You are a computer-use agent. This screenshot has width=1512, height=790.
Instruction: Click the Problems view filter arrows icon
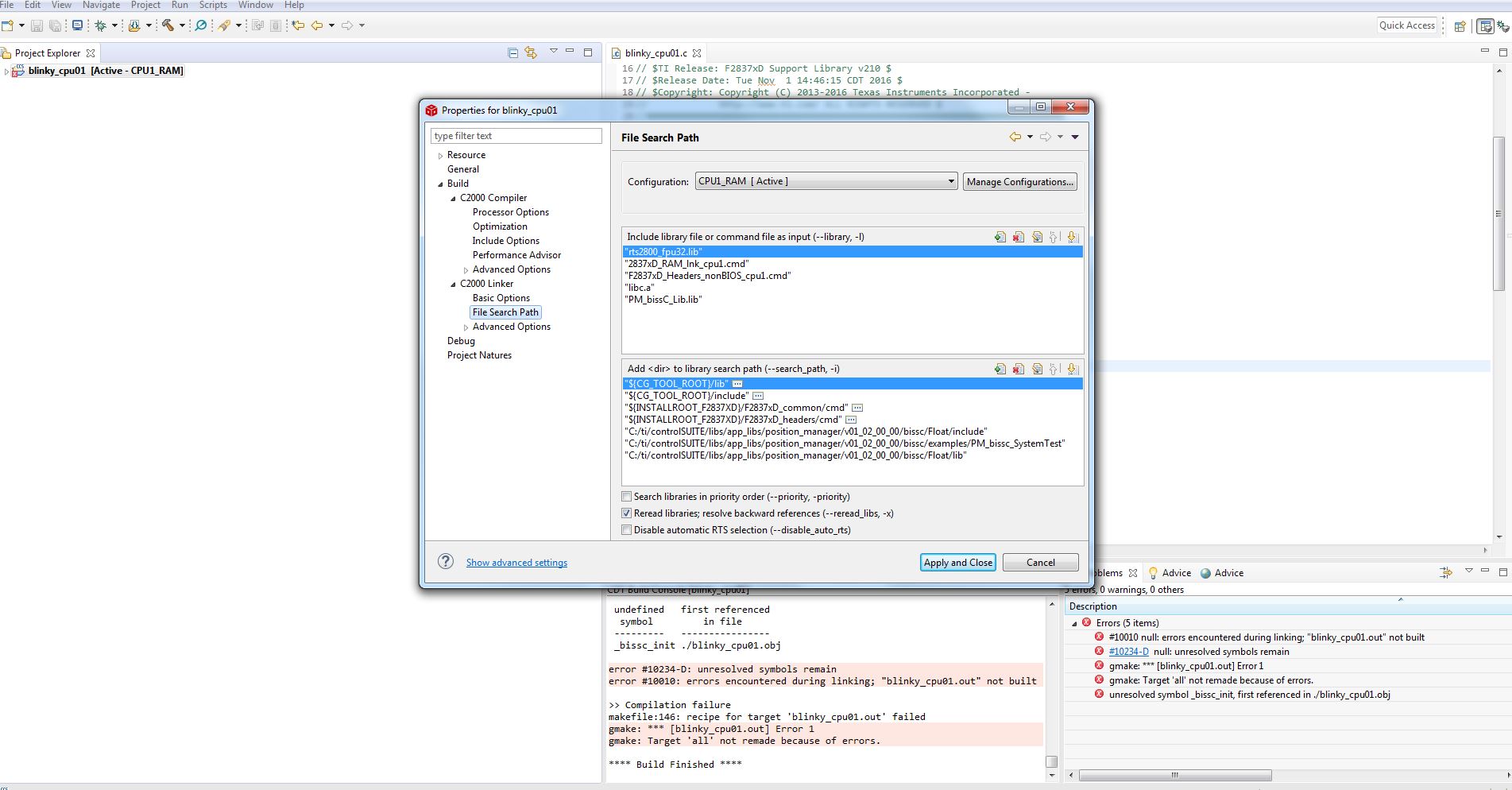tap(1446, 572)
